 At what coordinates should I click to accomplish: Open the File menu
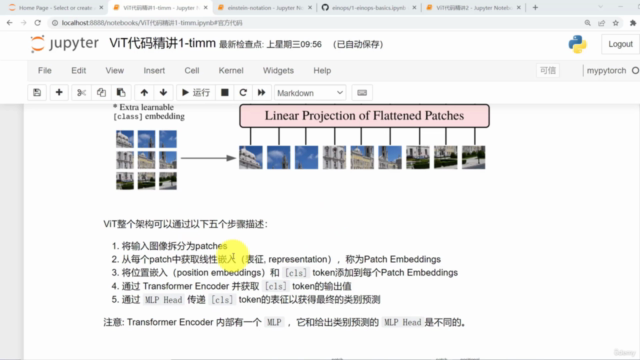click(x=44, y=71)
